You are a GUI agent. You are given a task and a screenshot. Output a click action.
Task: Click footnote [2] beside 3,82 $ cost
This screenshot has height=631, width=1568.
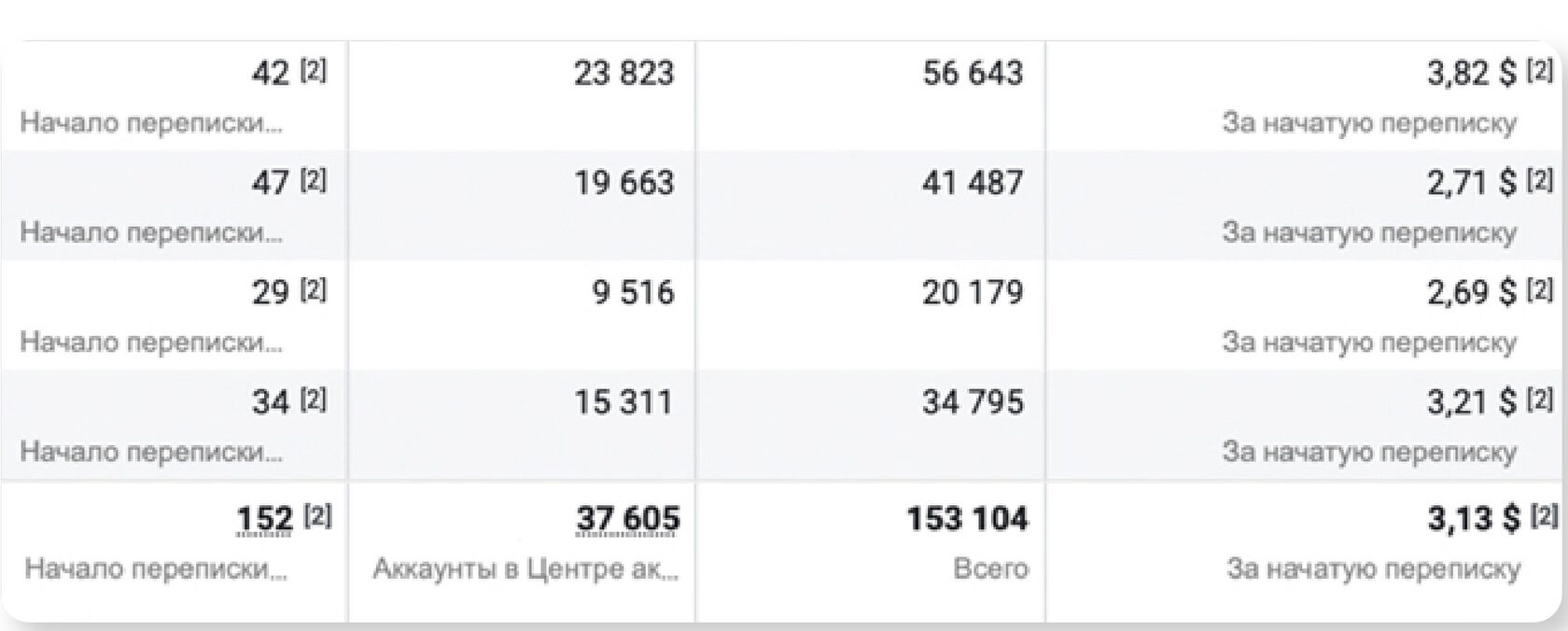(1540, 70)
